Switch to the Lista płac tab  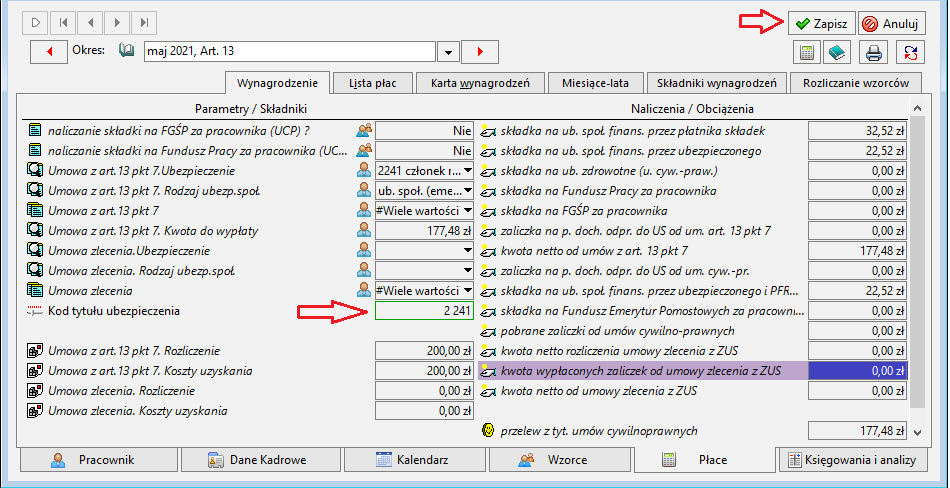pos(373,83)
